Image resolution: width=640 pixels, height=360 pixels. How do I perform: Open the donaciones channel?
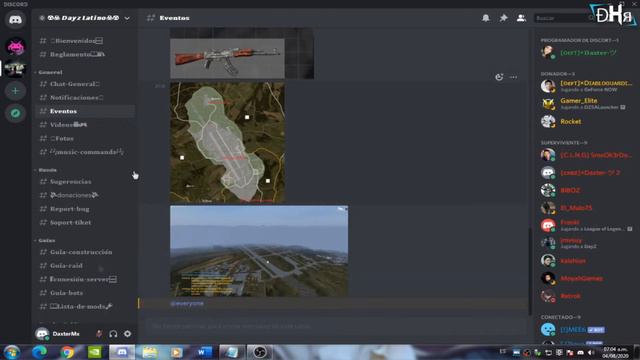[x=85, y=195]
